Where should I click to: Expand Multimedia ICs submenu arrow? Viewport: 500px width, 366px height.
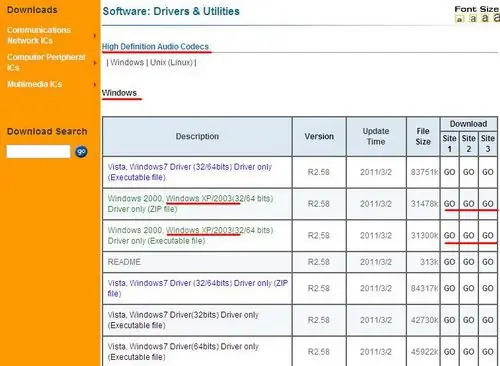pyautogui.click(x=95, y=84)
